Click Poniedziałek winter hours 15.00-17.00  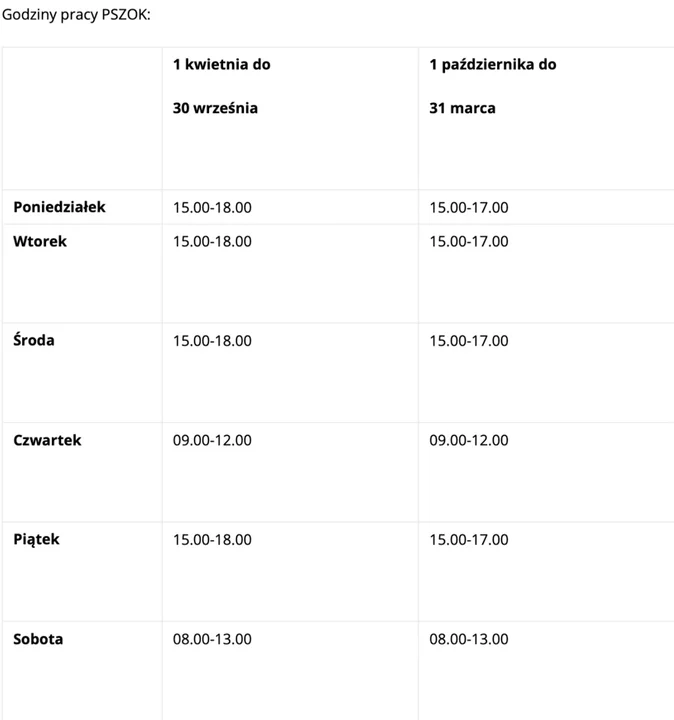(469, 208)
